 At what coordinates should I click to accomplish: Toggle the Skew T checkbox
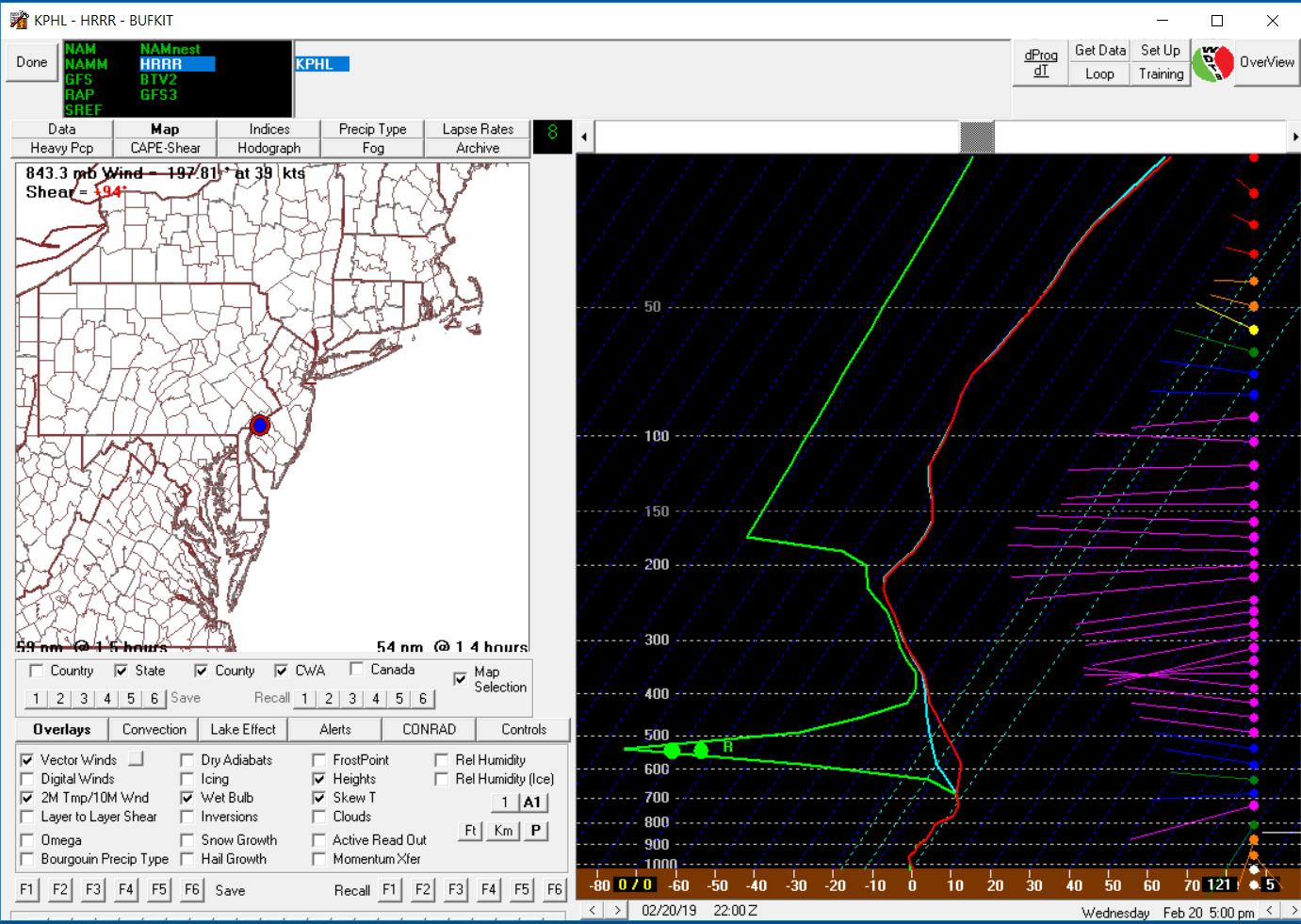[x=318, y=798]
